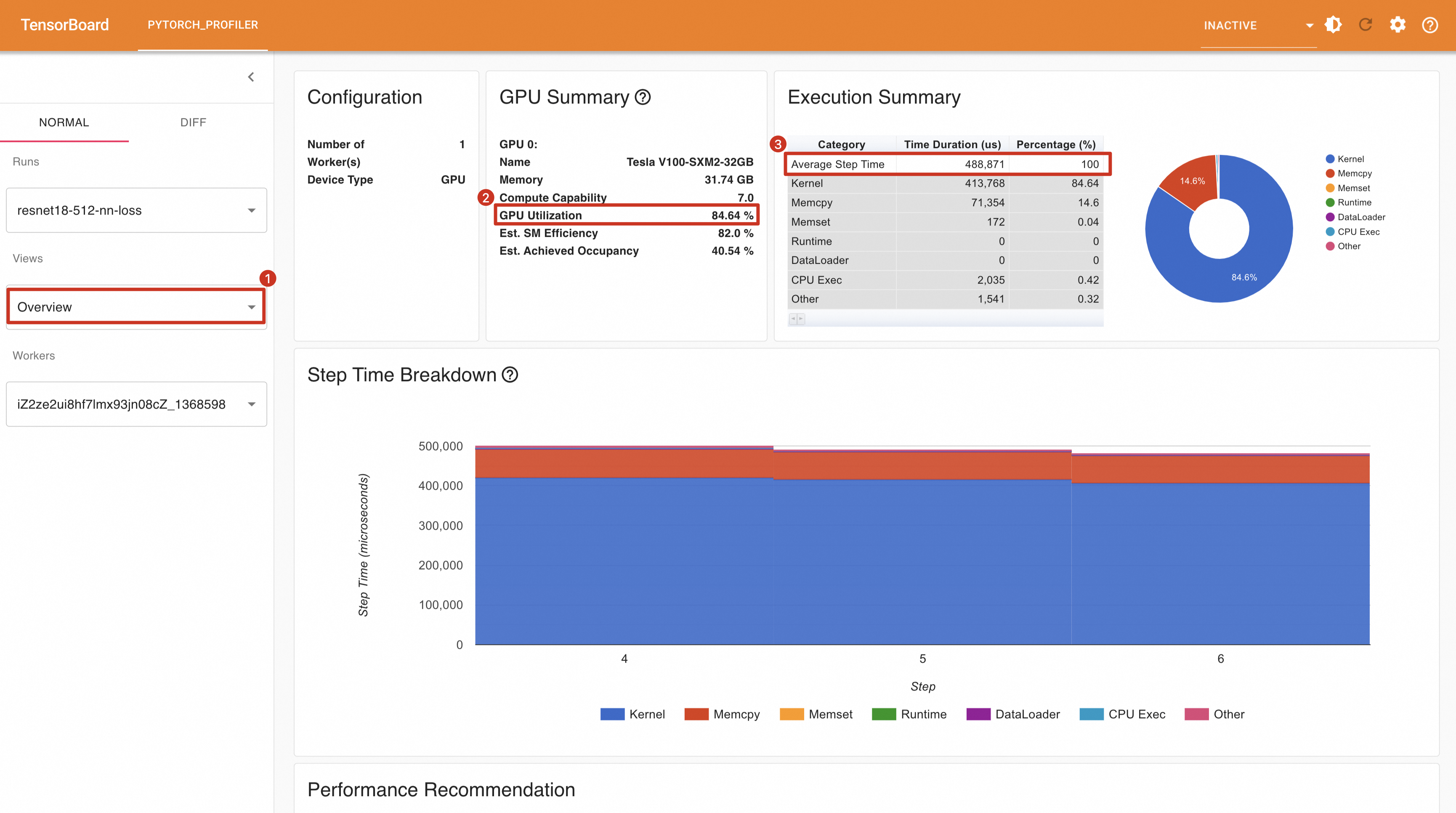Open the GPU Summary help tooltip icon
Screen dimensions: 1456x813
[x=643, y=97]
